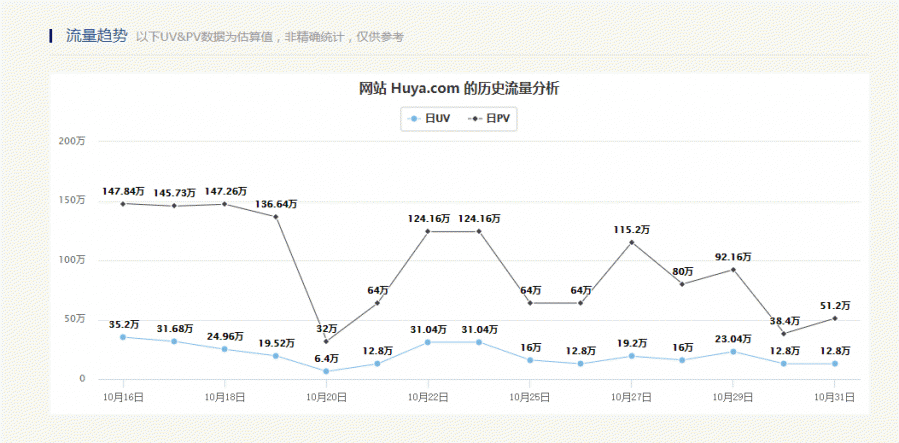Screen dimensions: 899x443
Task: Click the 147.84万 PV data point
Action: pyautogui.click(x=123, y=203)
